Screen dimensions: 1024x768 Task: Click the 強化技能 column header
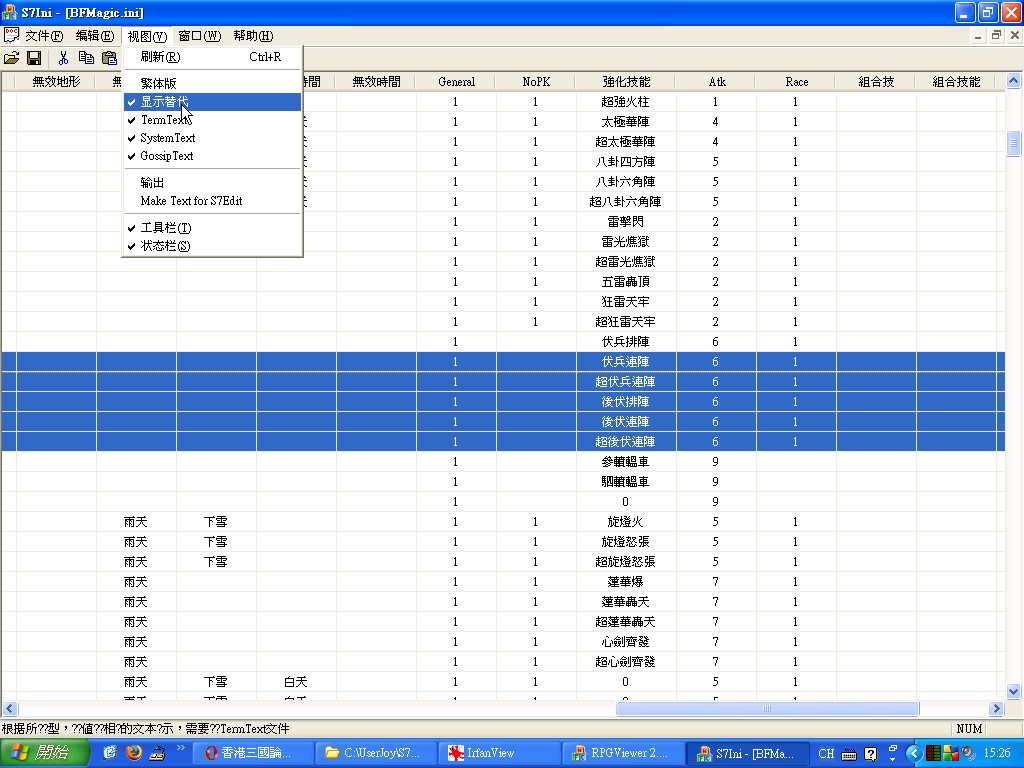626,82
